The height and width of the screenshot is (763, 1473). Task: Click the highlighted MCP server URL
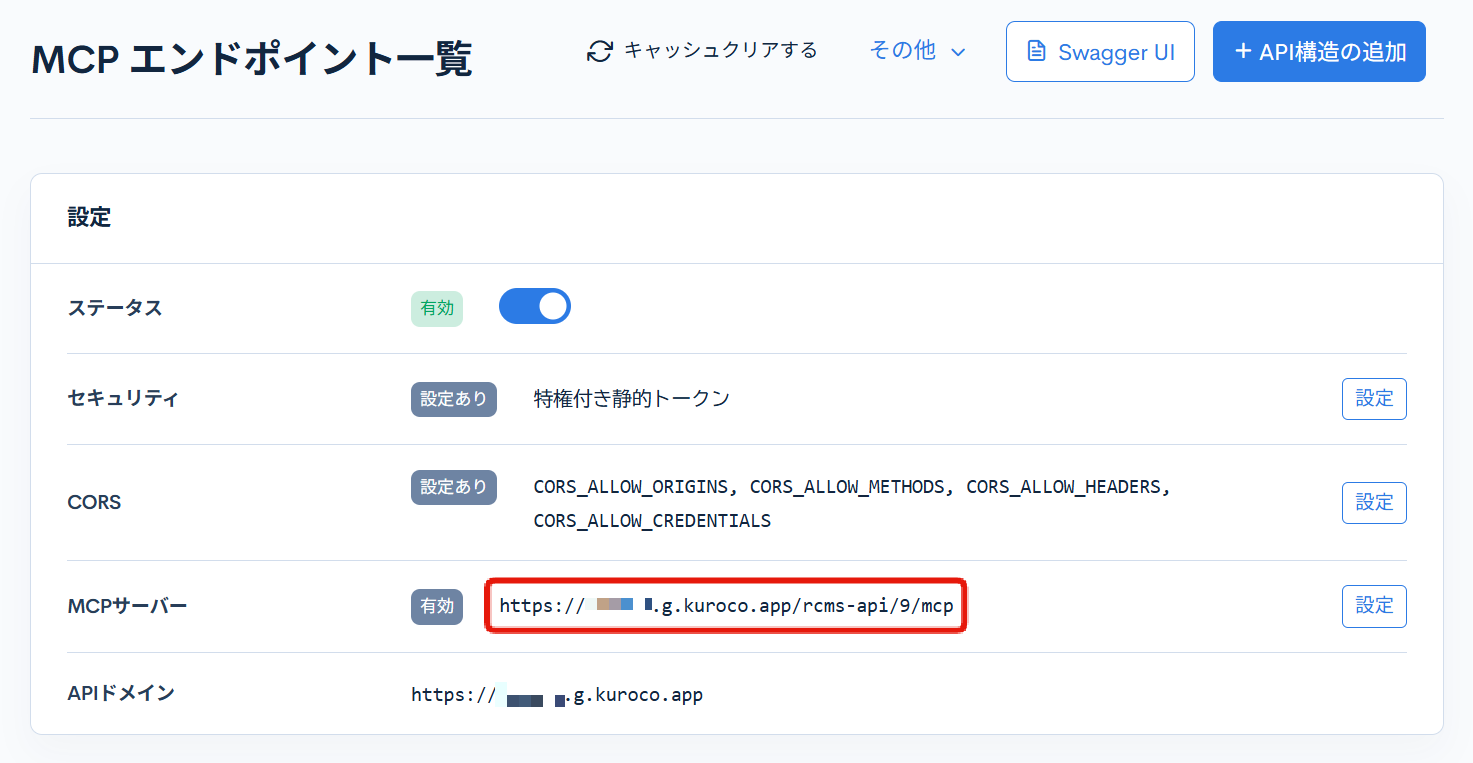click(x=726, y=606)
